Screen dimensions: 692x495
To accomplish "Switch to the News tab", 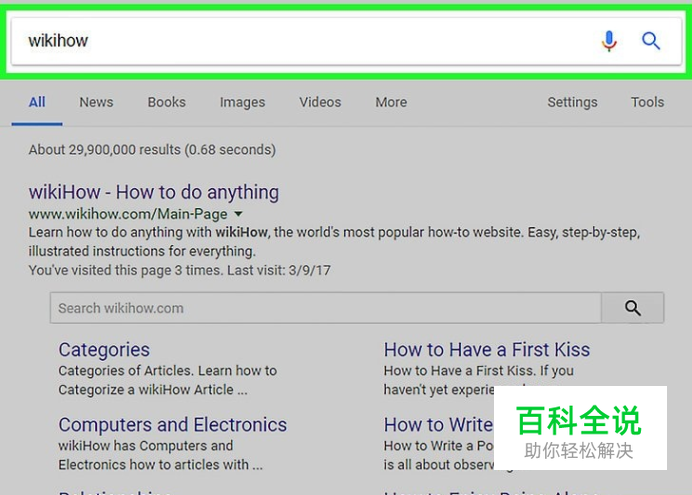I will click(96, 102).
